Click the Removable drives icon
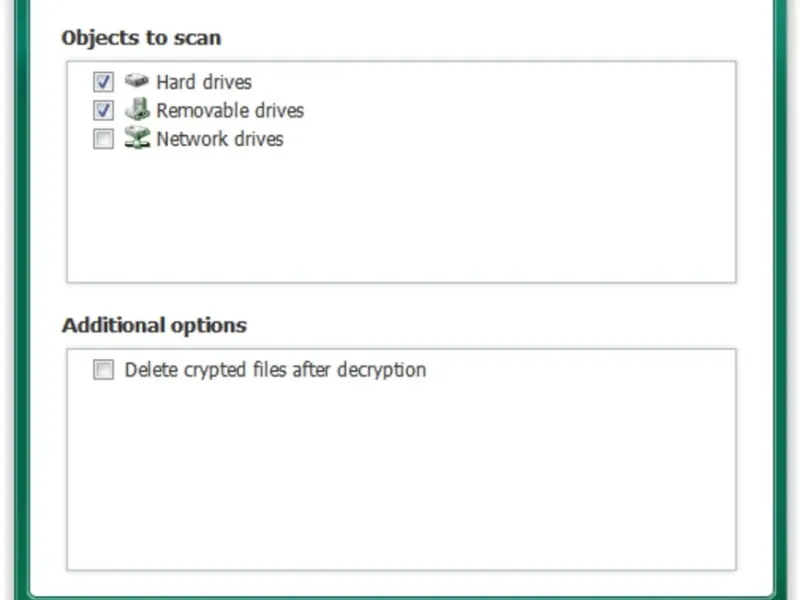The width and height of the screenshot is (800, 600). pyautogui.click(x=137, y=110)
